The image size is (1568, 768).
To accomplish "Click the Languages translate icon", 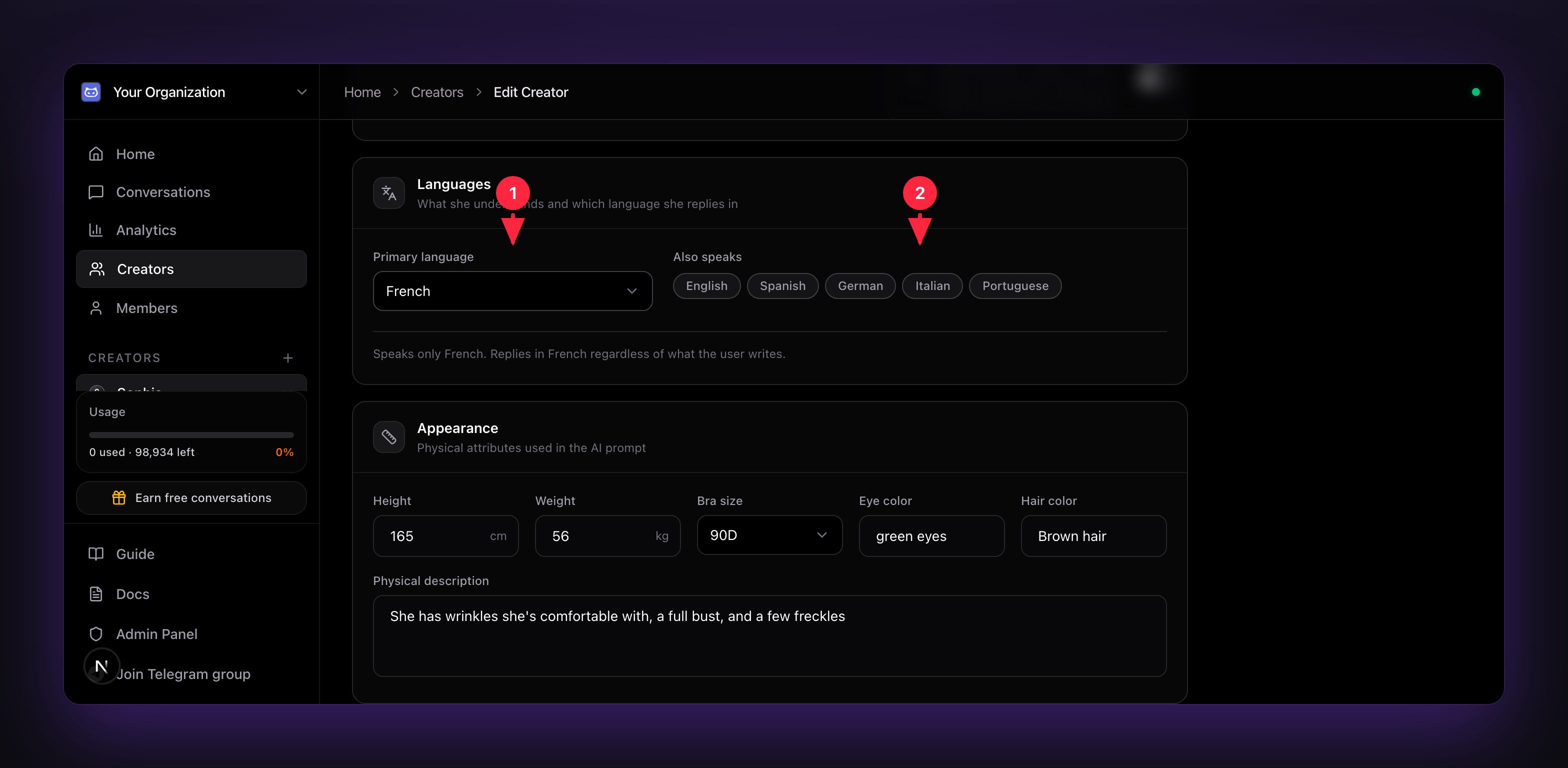I will point(389,193).
